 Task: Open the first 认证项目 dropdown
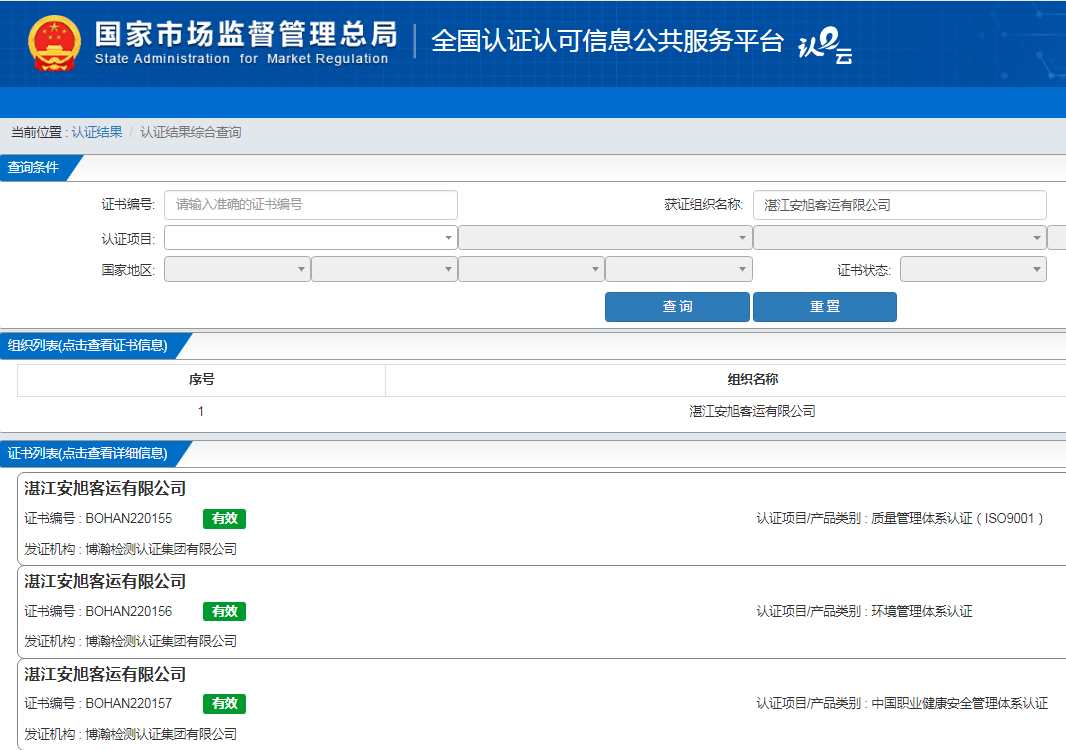(x=311, y=237)
